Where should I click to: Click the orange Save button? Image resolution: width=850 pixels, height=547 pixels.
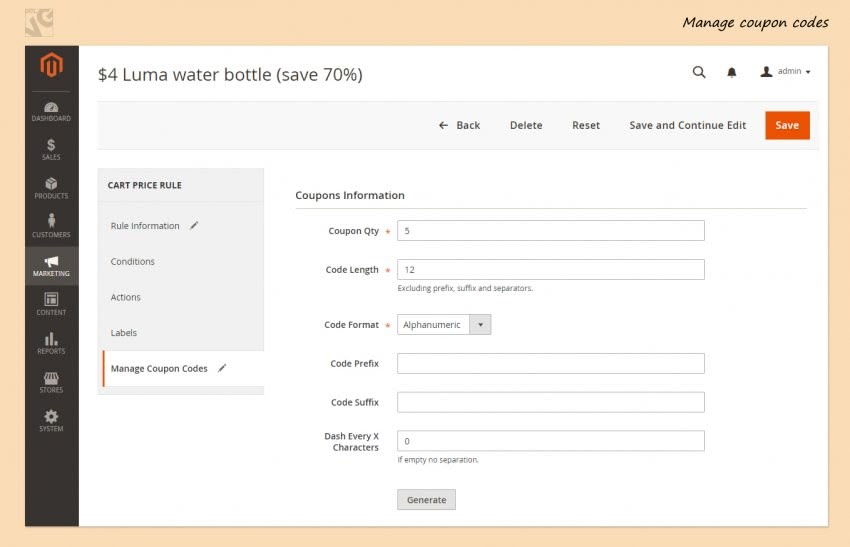point(787,125)
